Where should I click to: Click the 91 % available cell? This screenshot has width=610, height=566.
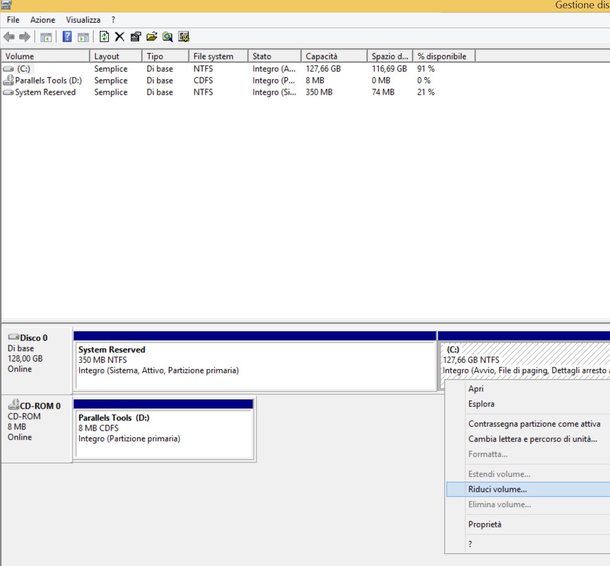[426, 69]
